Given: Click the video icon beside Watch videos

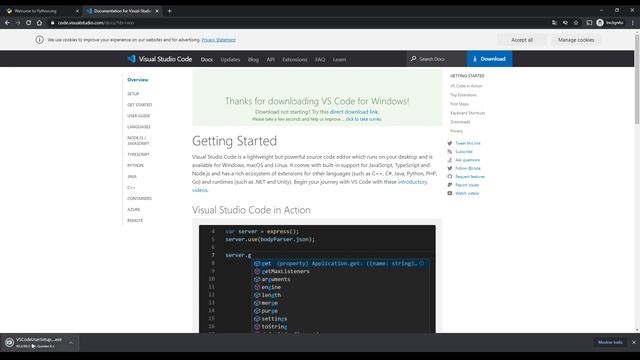Looking at the screenshot, I should pyautogui.click(x=450, y=193).
